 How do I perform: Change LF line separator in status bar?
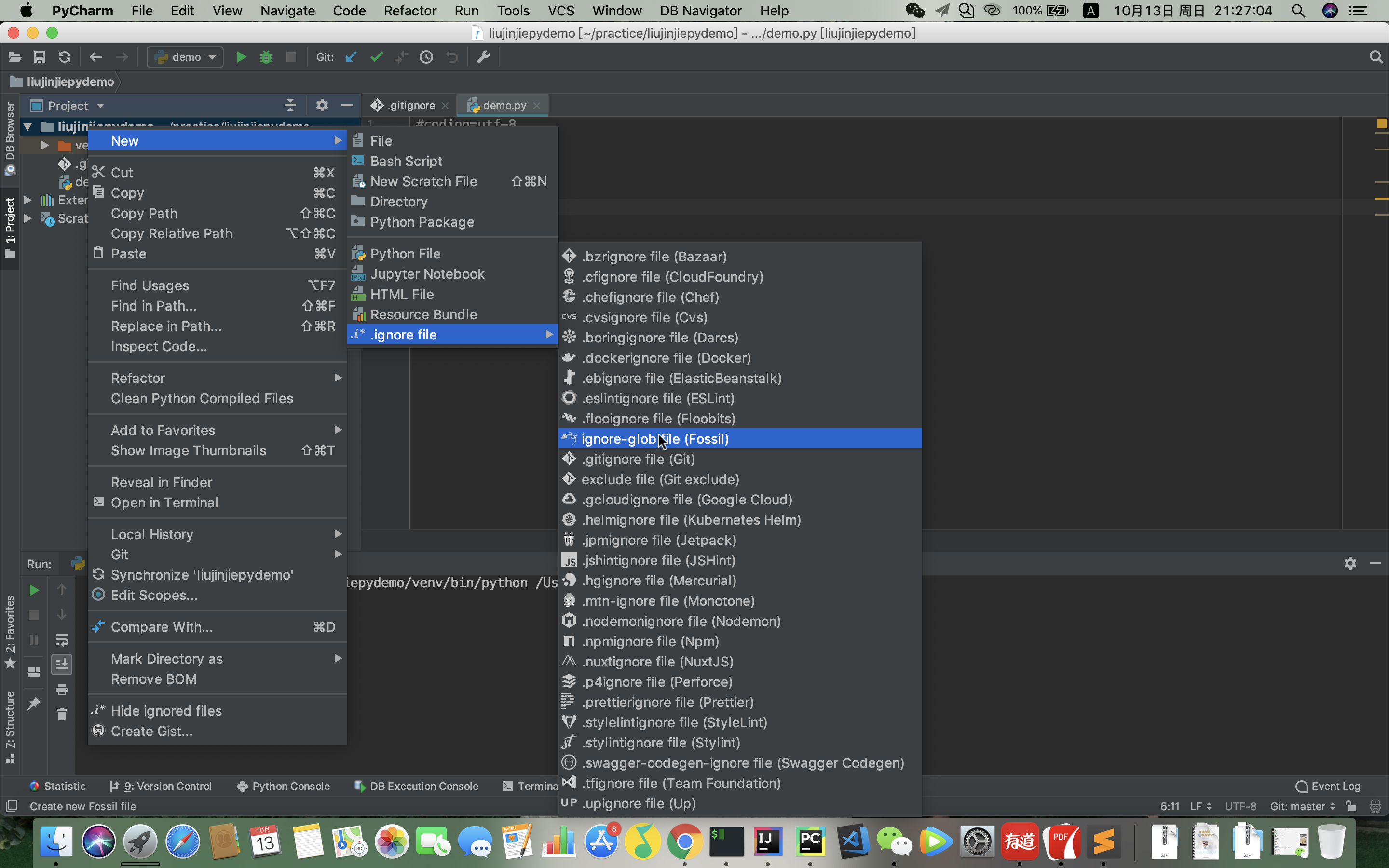click(x=1200, y=806)
